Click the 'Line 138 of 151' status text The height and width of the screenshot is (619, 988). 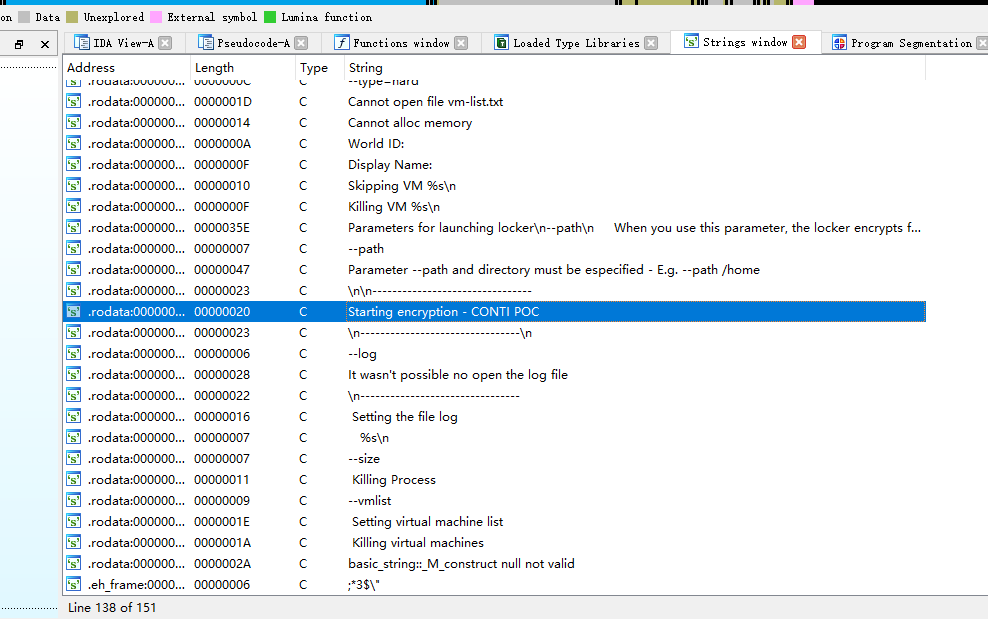[112, 608]
